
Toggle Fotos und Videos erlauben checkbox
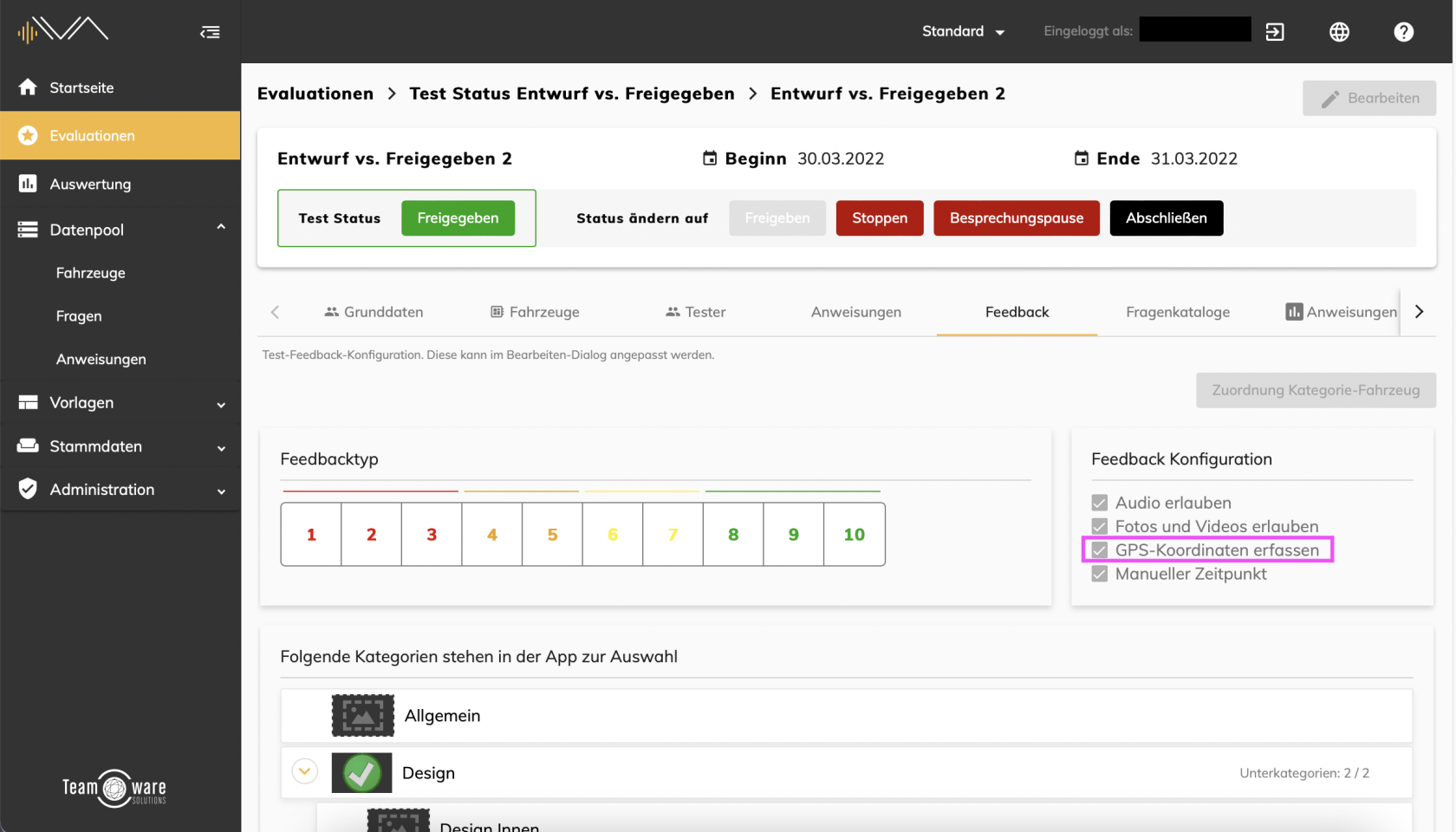[x=1100, y=526]
